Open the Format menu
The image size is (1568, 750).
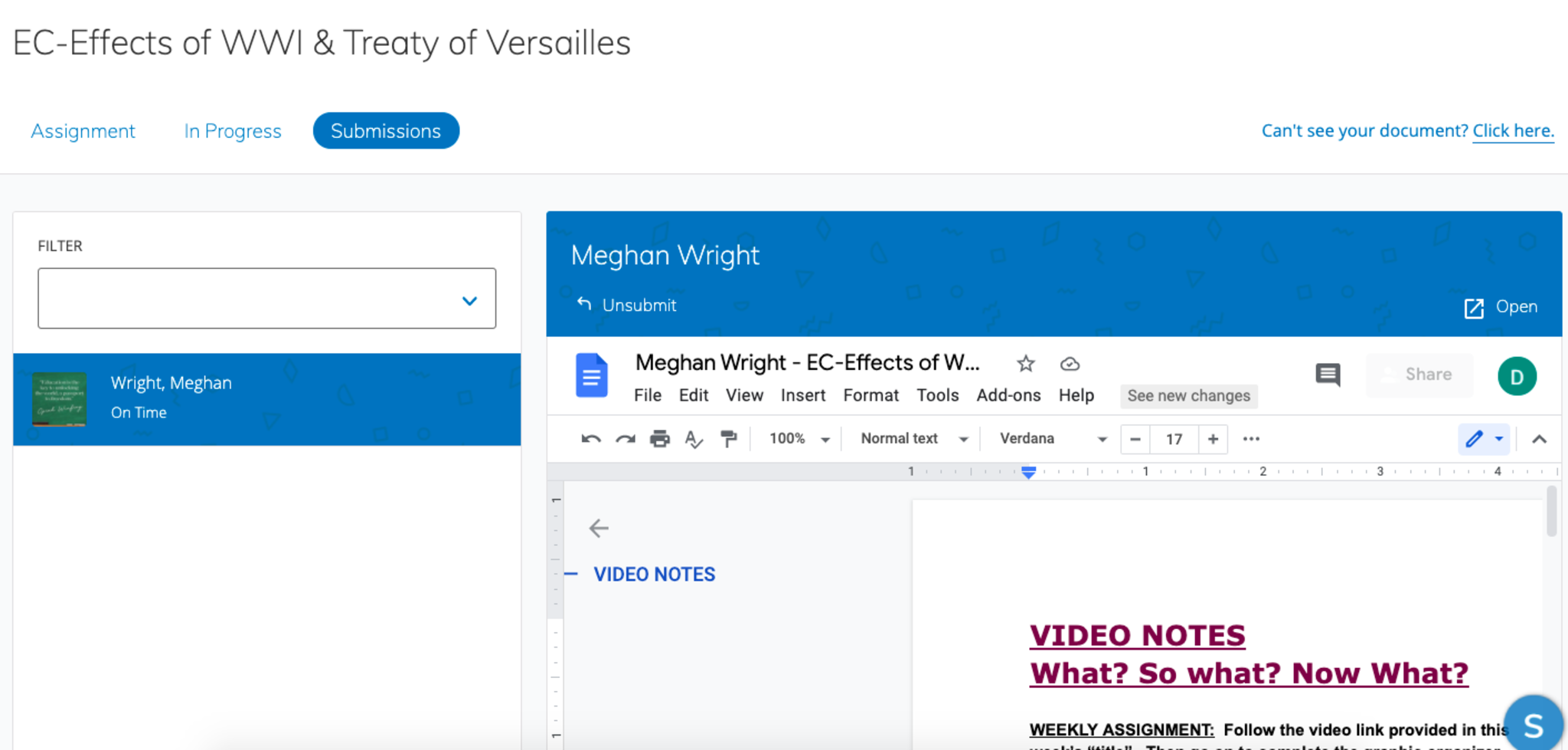(x=871, y=395)
